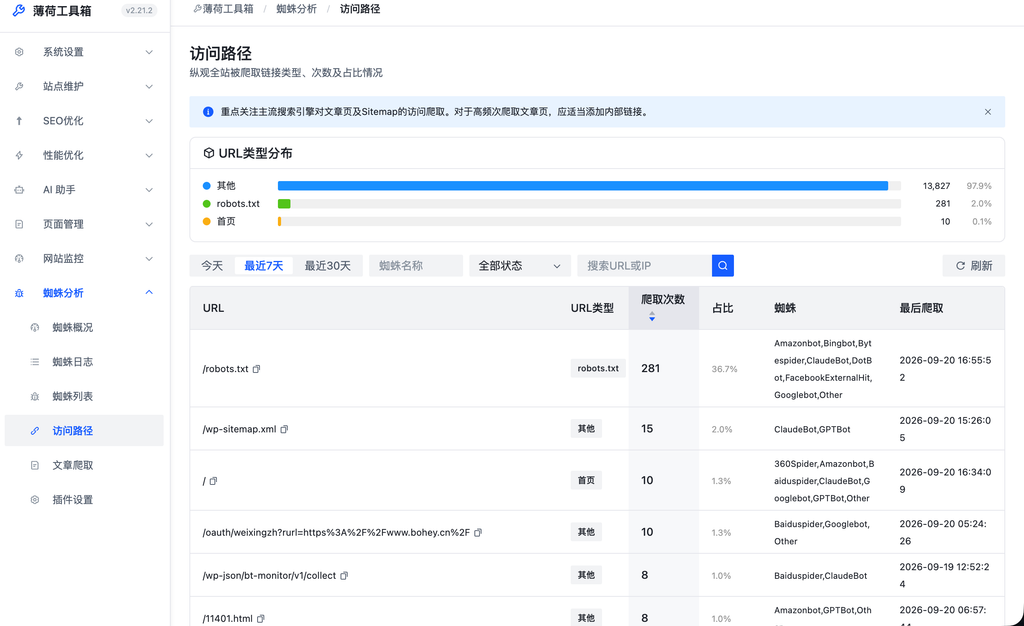The height and width of the screenshot is (626, 1024).
Task: Open 插件设置 in the sidebar
Action: [x=84, y=500]
